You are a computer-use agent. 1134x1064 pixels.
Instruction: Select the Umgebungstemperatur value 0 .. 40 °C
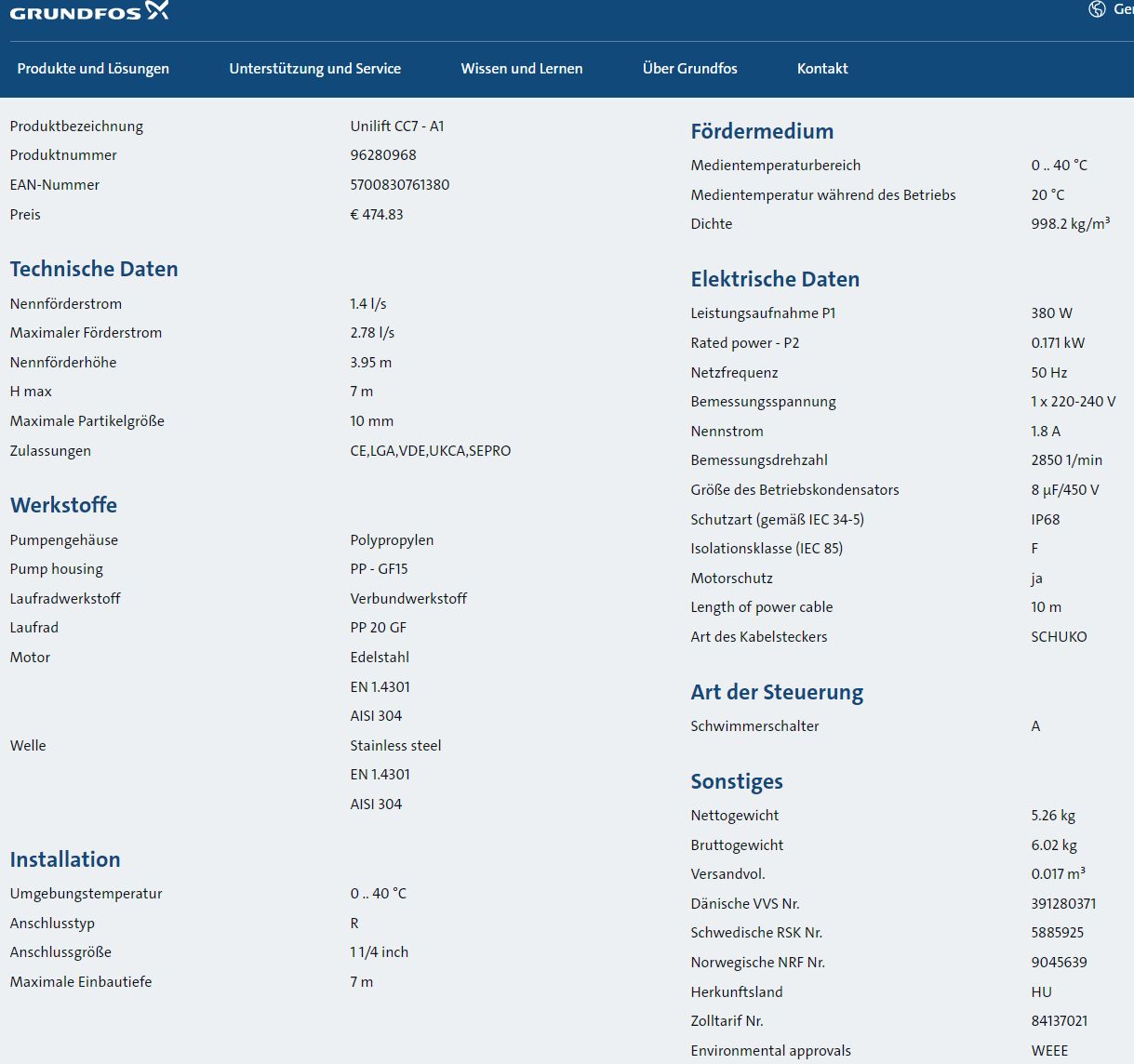pos(379,894)
